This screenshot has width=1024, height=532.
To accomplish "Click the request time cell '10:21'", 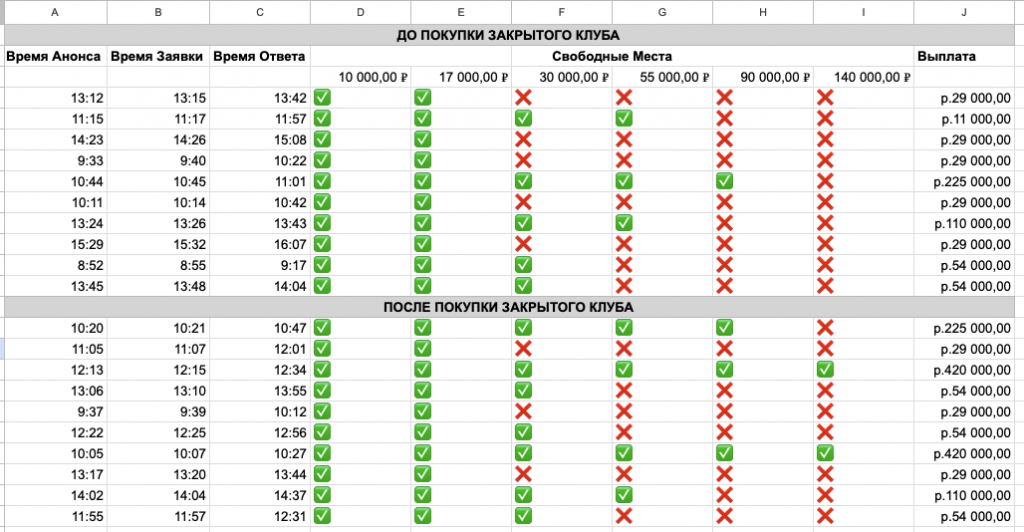I will click(x=158, y=328).
